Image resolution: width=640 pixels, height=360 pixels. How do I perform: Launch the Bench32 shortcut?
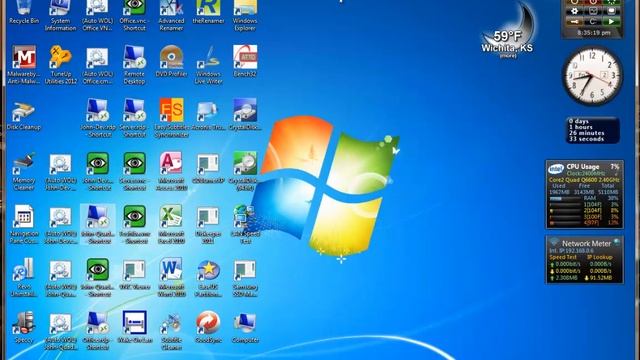tap(245, 61)
